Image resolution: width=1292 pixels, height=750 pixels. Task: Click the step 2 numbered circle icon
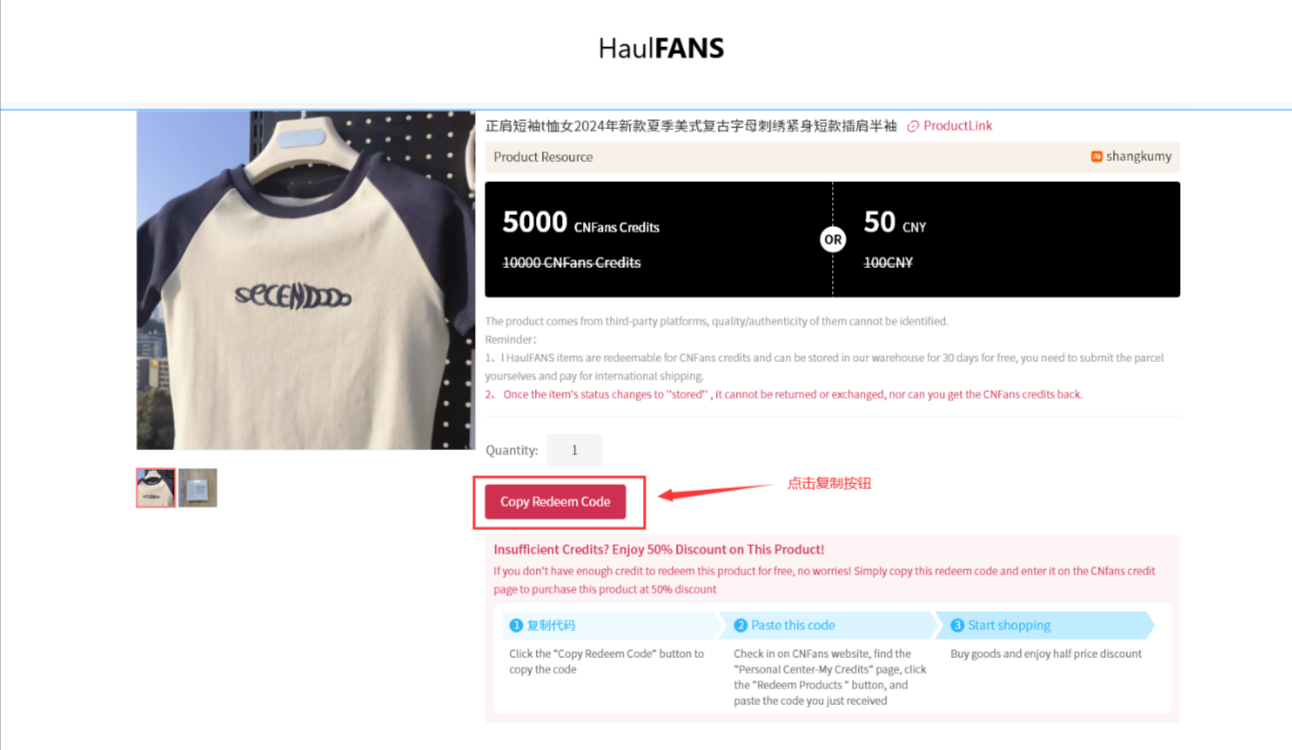point(741,625)
